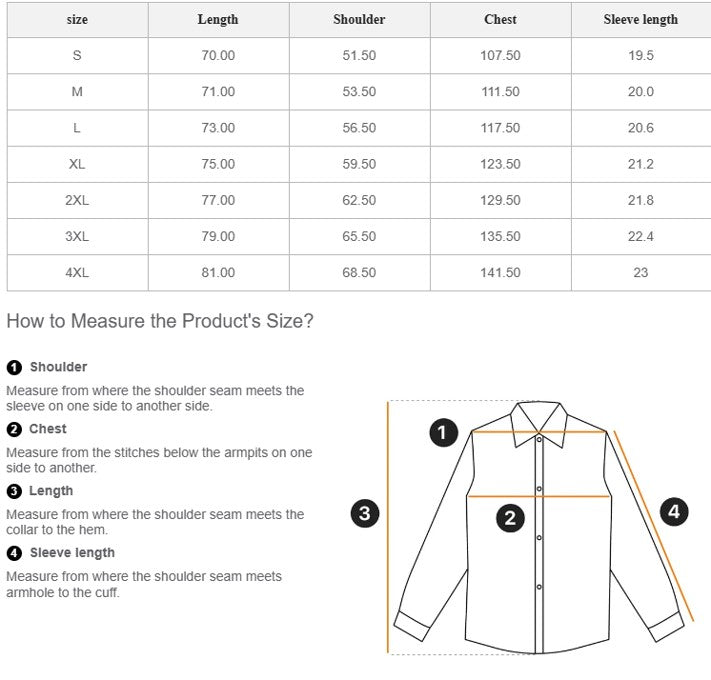Screen dimensions: 711x680
Task: Click the length value 77.00 for 2XL
Action: [218, 200]
